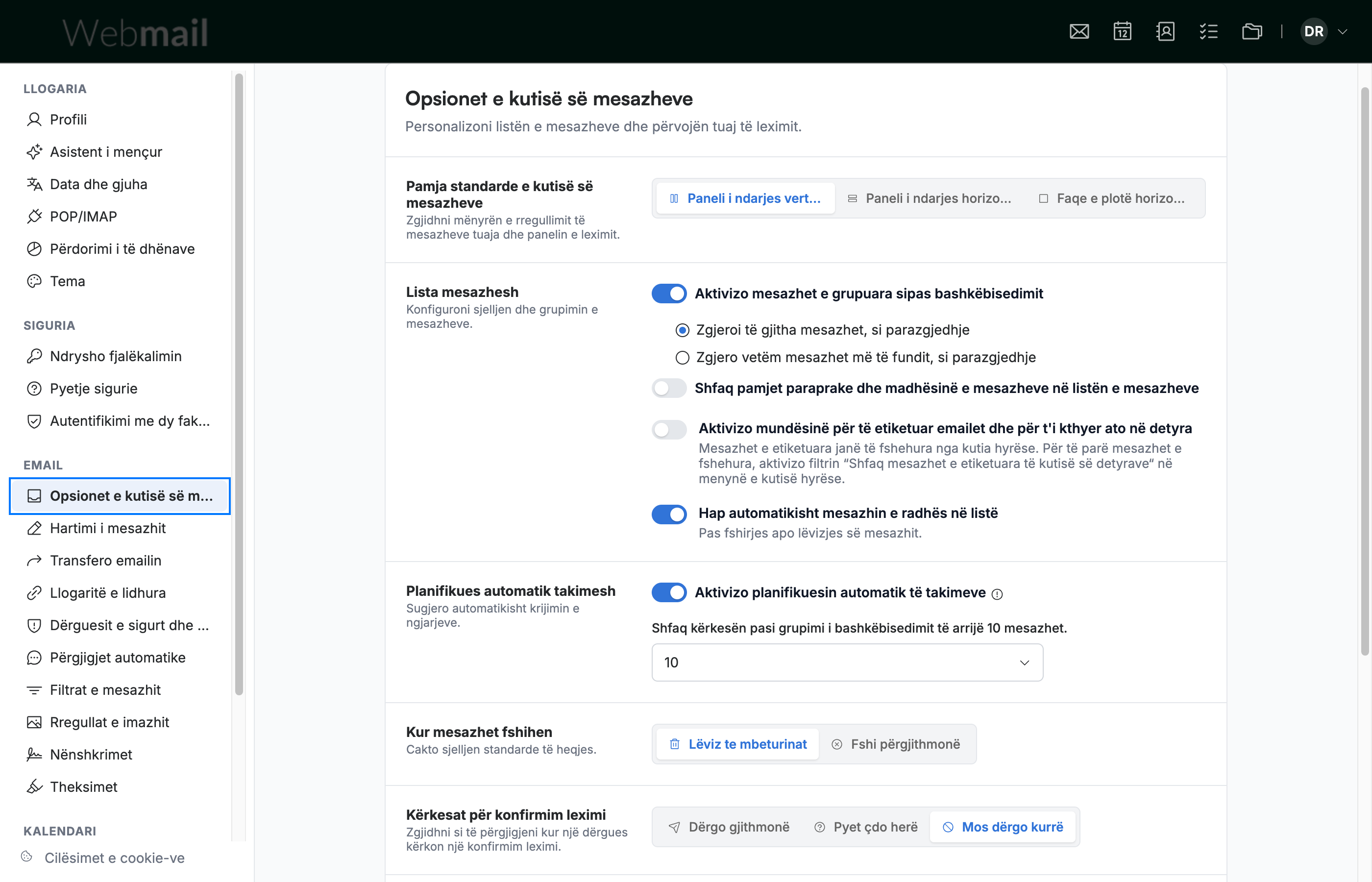Open Asistent i mençur settings

click(x=120, y=152)
